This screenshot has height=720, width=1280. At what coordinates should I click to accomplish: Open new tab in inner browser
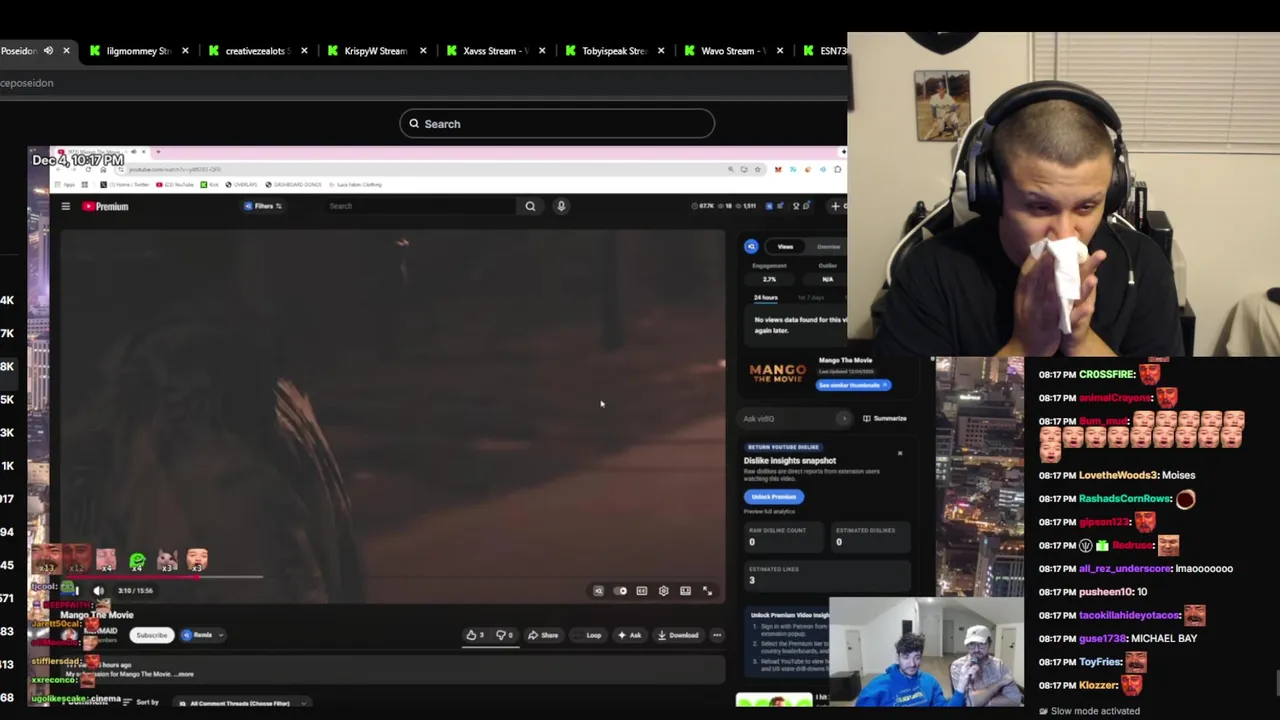click(156, 153)
